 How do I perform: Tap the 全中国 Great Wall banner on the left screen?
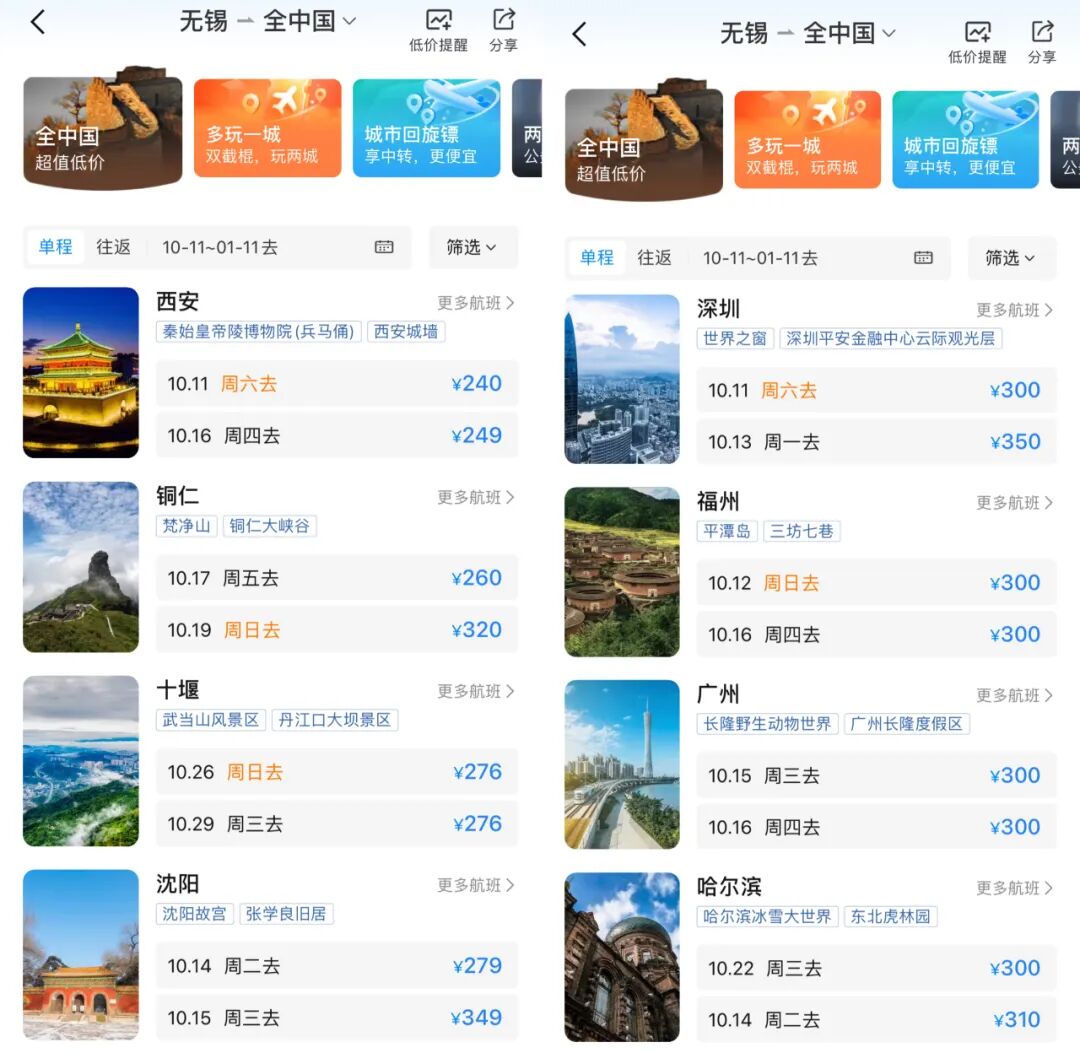click(102, 130)
